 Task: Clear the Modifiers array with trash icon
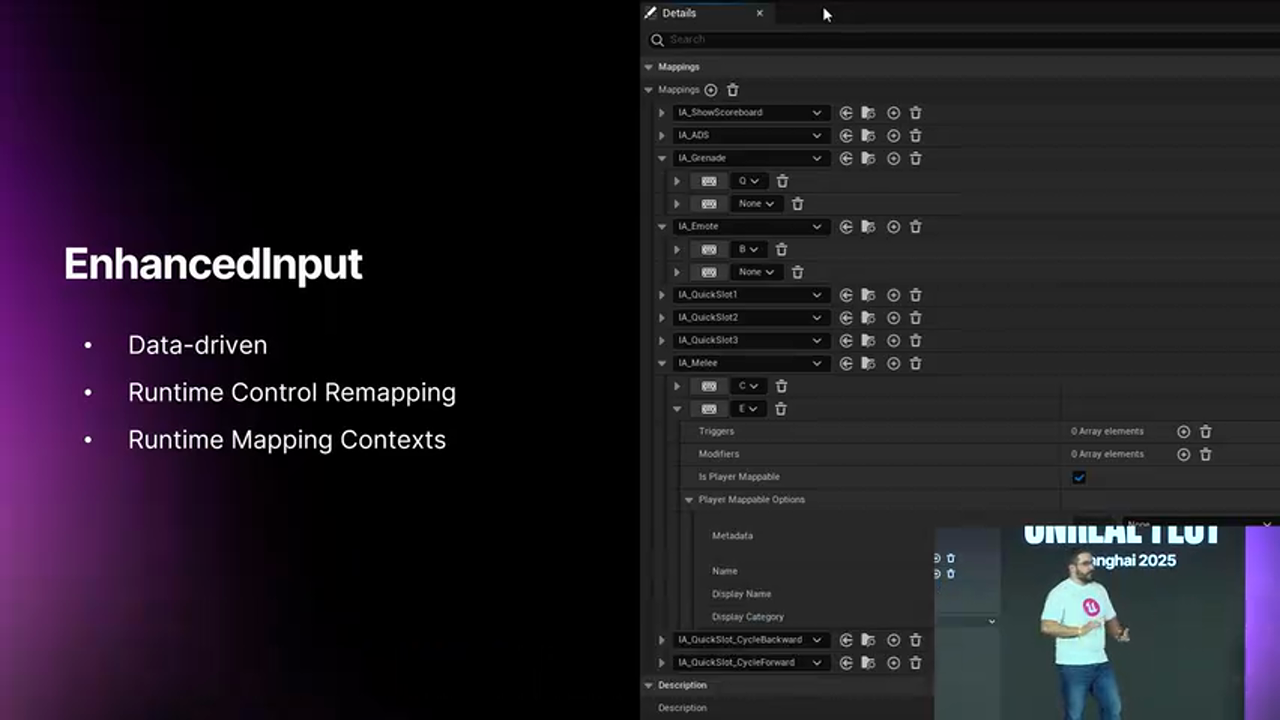(x=1206, y=454)
